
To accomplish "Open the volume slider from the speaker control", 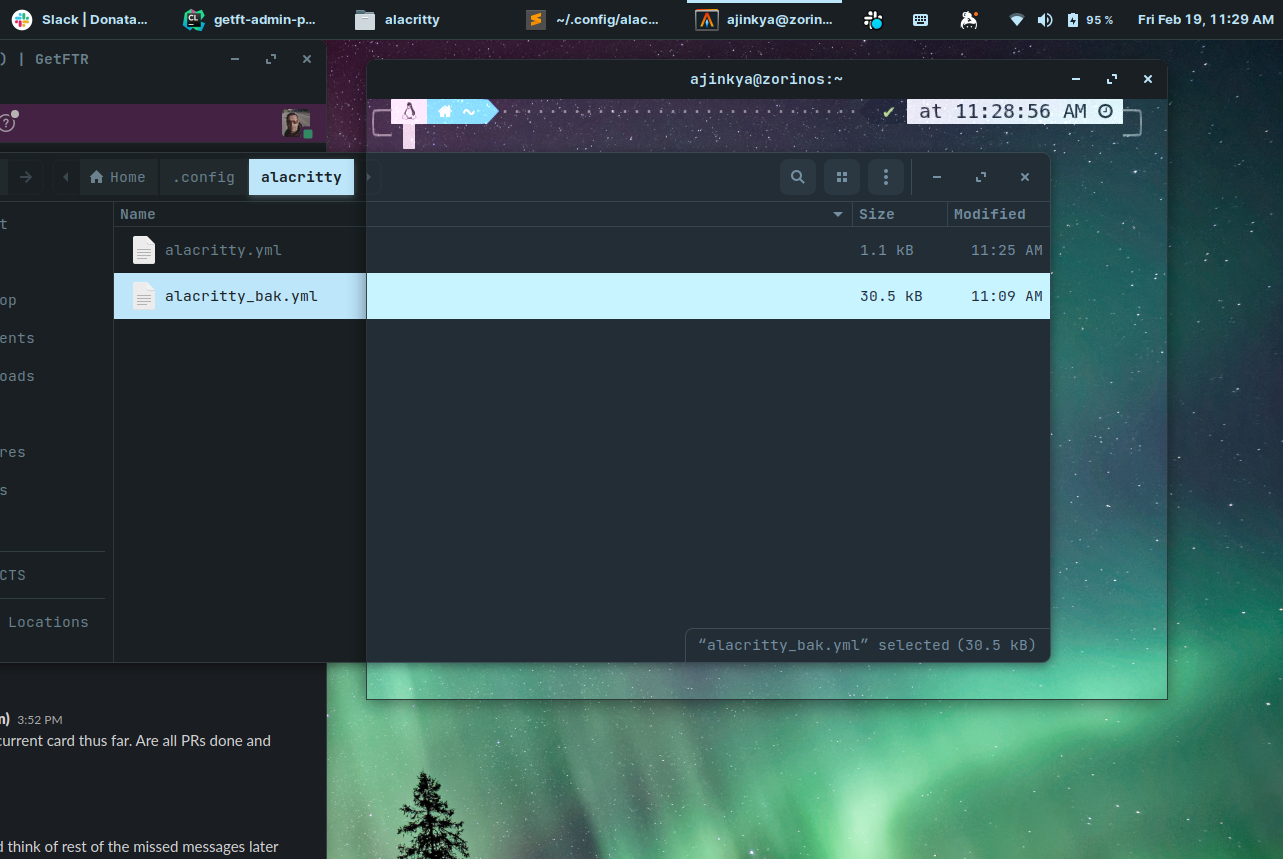I will tap(1045, 19).
